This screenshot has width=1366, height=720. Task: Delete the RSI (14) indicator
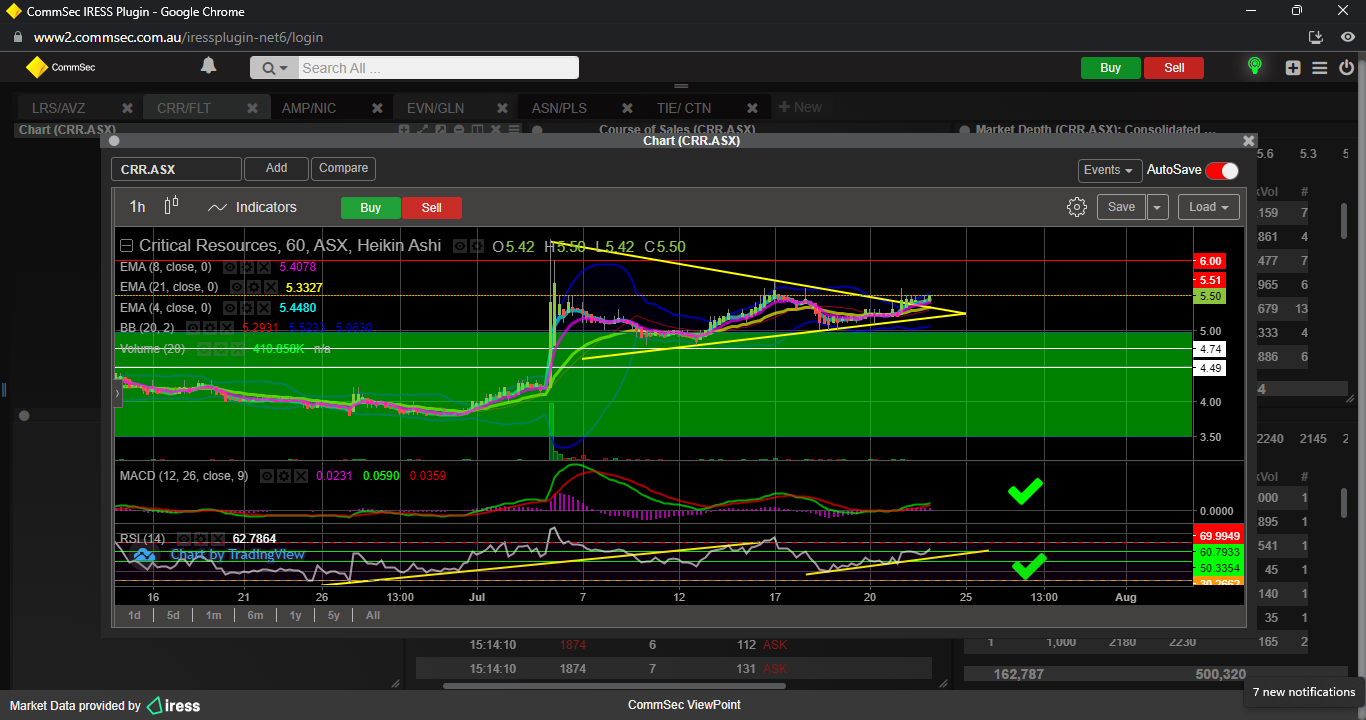pos(216,539)
